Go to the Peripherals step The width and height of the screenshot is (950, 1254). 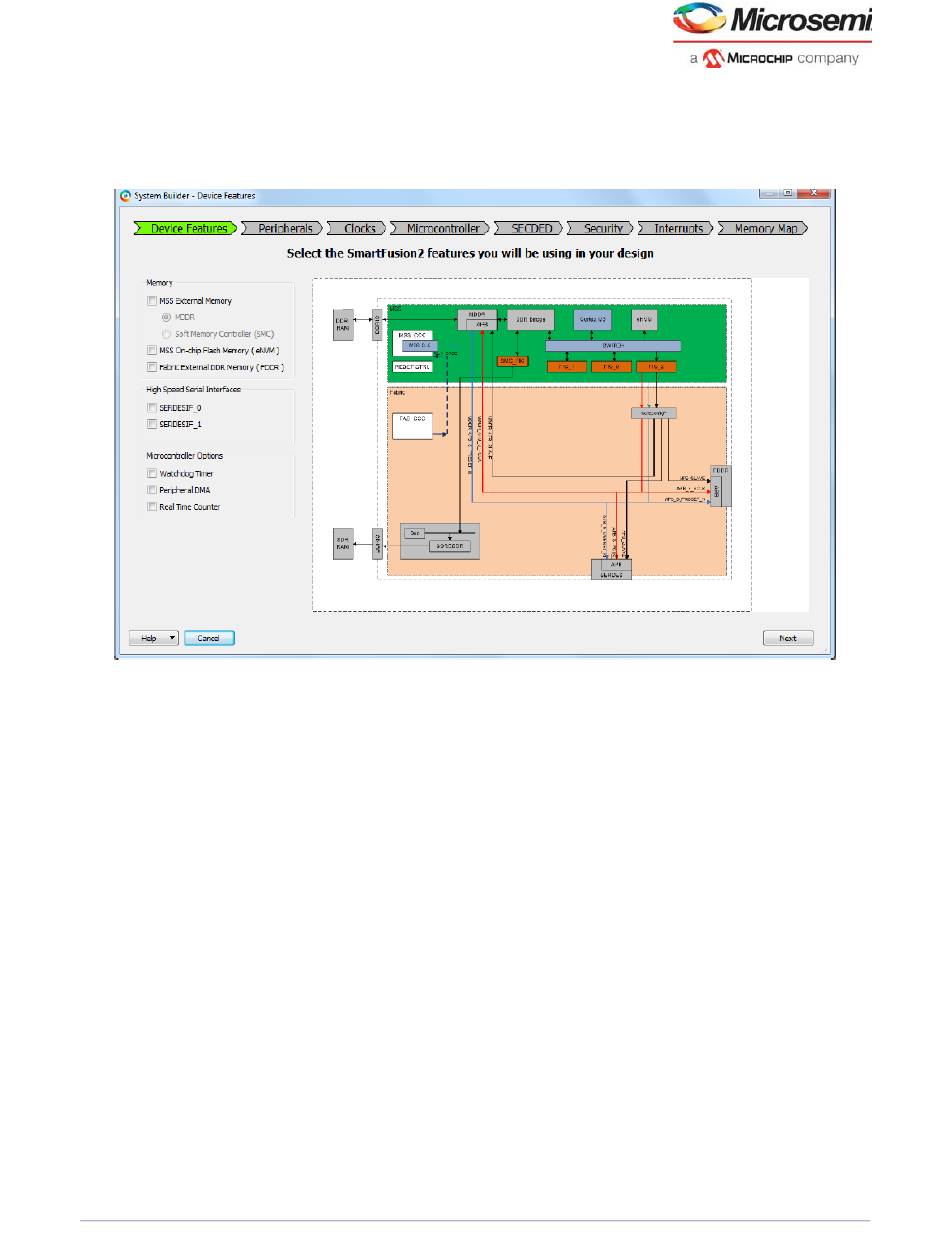(284, 228)
